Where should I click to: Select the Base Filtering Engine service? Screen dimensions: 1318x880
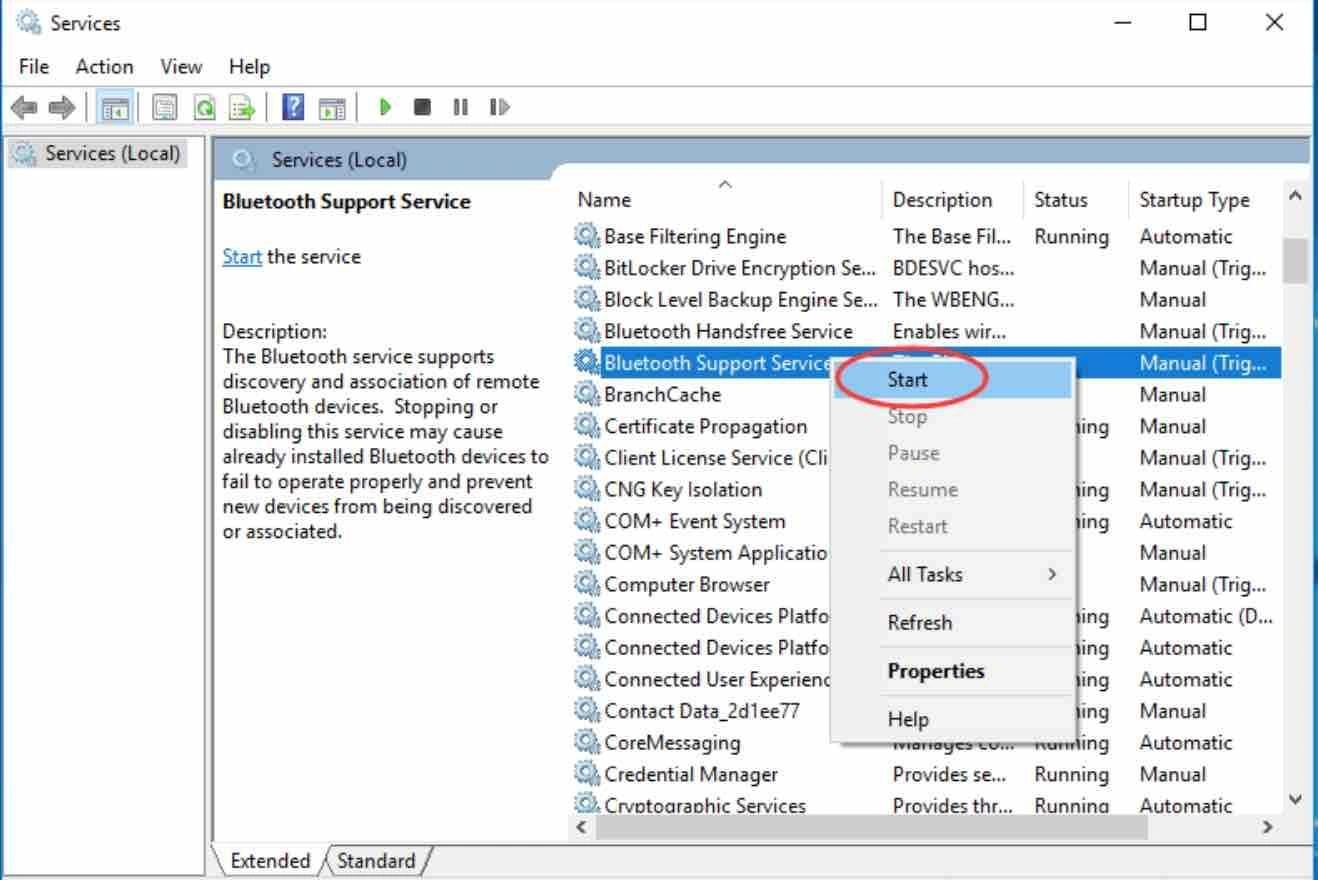click(695, 237)
